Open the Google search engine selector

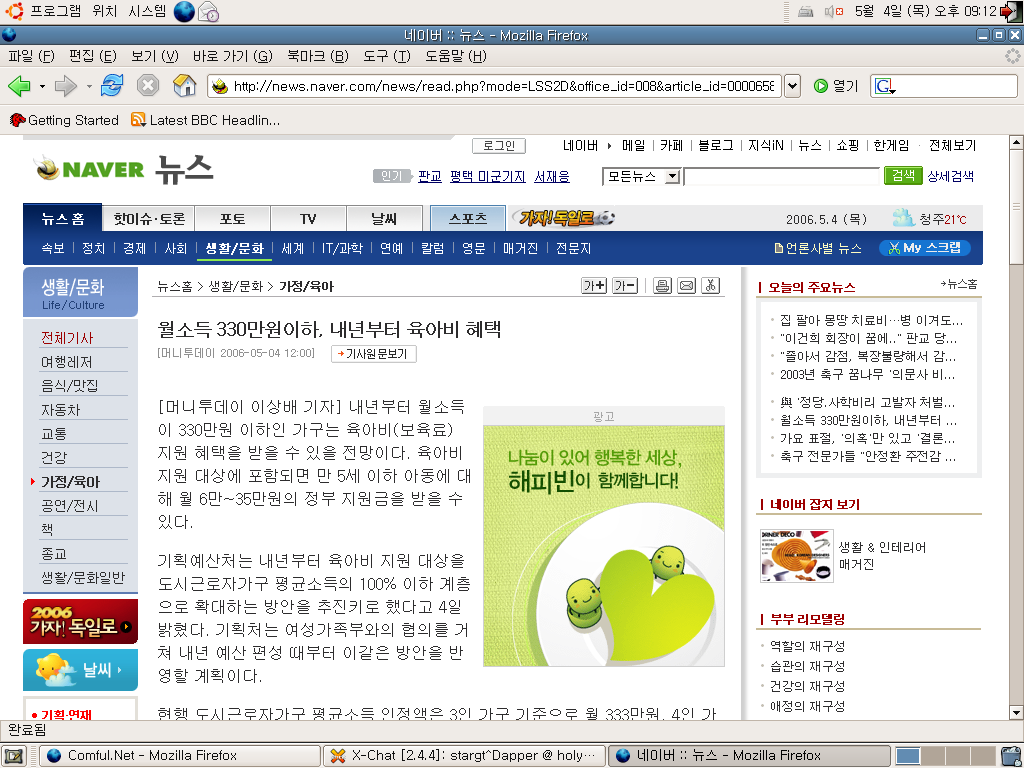(885, 86)
